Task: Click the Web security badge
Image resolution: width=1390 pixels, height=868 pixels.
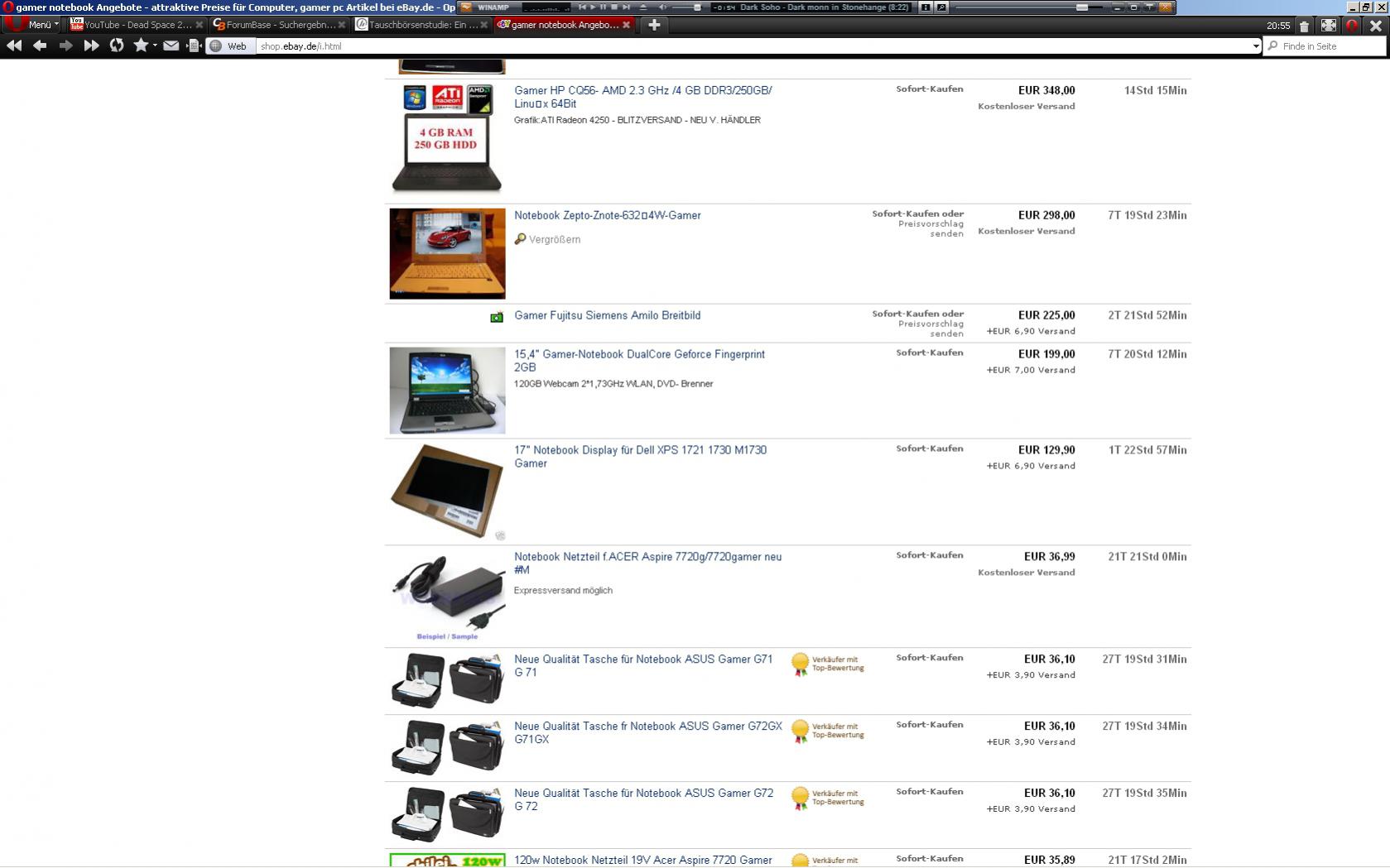Action: (229, 46)
